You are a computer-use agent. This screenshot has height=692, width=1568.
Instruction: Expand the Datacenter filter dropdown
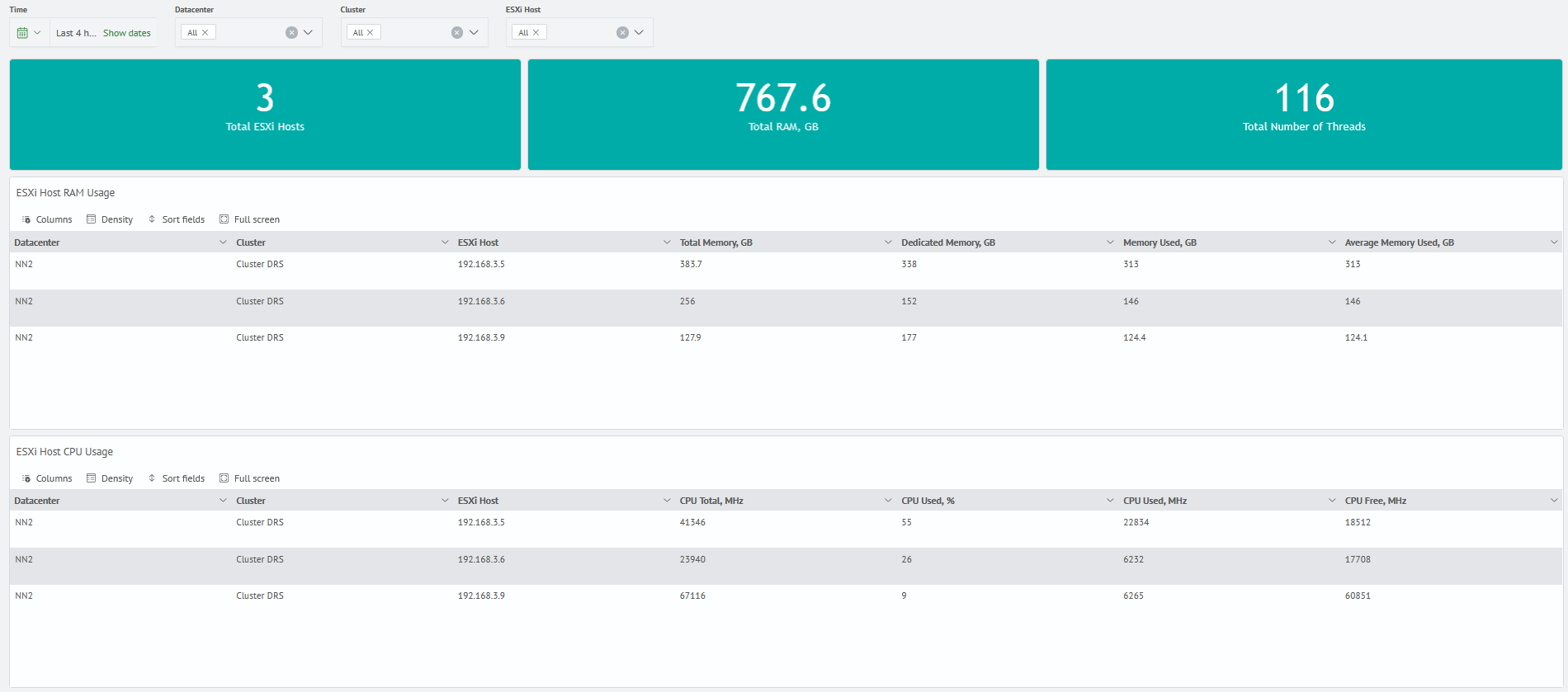click(x=309, y=33)
